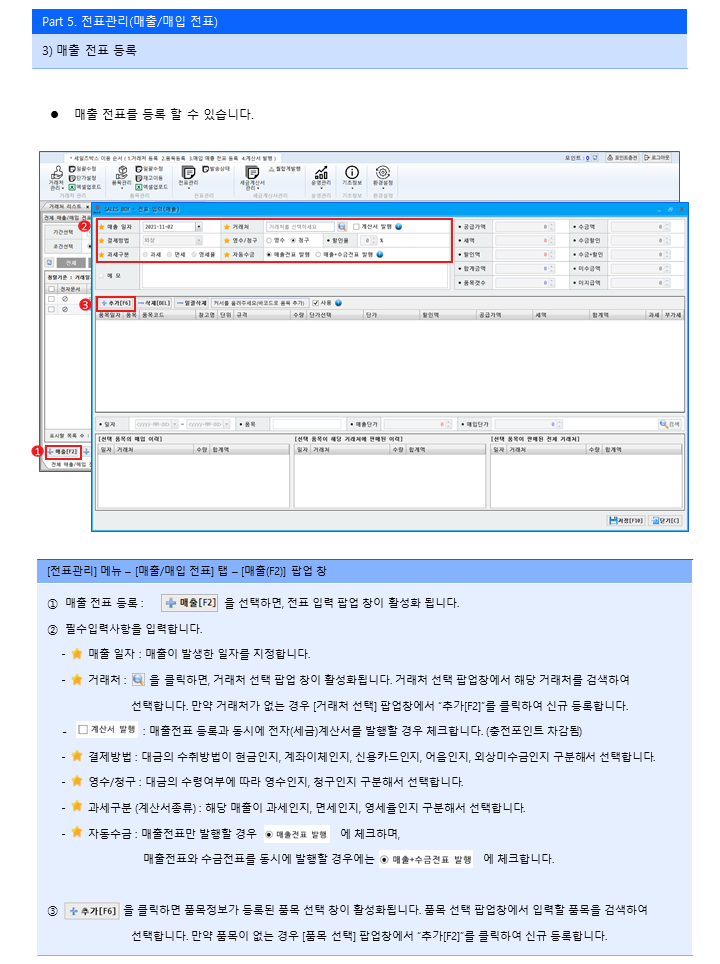Screen dimensions: 720x964
Task: Select the 과세 radio button
Action: [145, 255]
